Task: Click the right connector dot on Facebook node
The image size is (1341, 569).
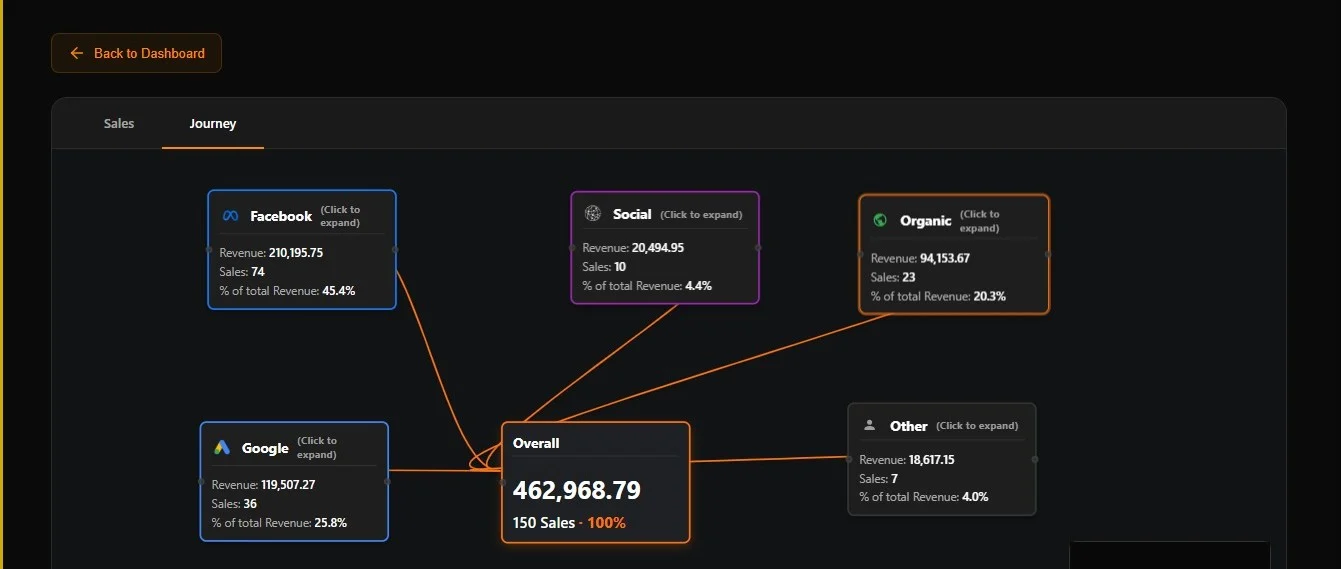Action: pyautogui.click(x=395, y=249)
